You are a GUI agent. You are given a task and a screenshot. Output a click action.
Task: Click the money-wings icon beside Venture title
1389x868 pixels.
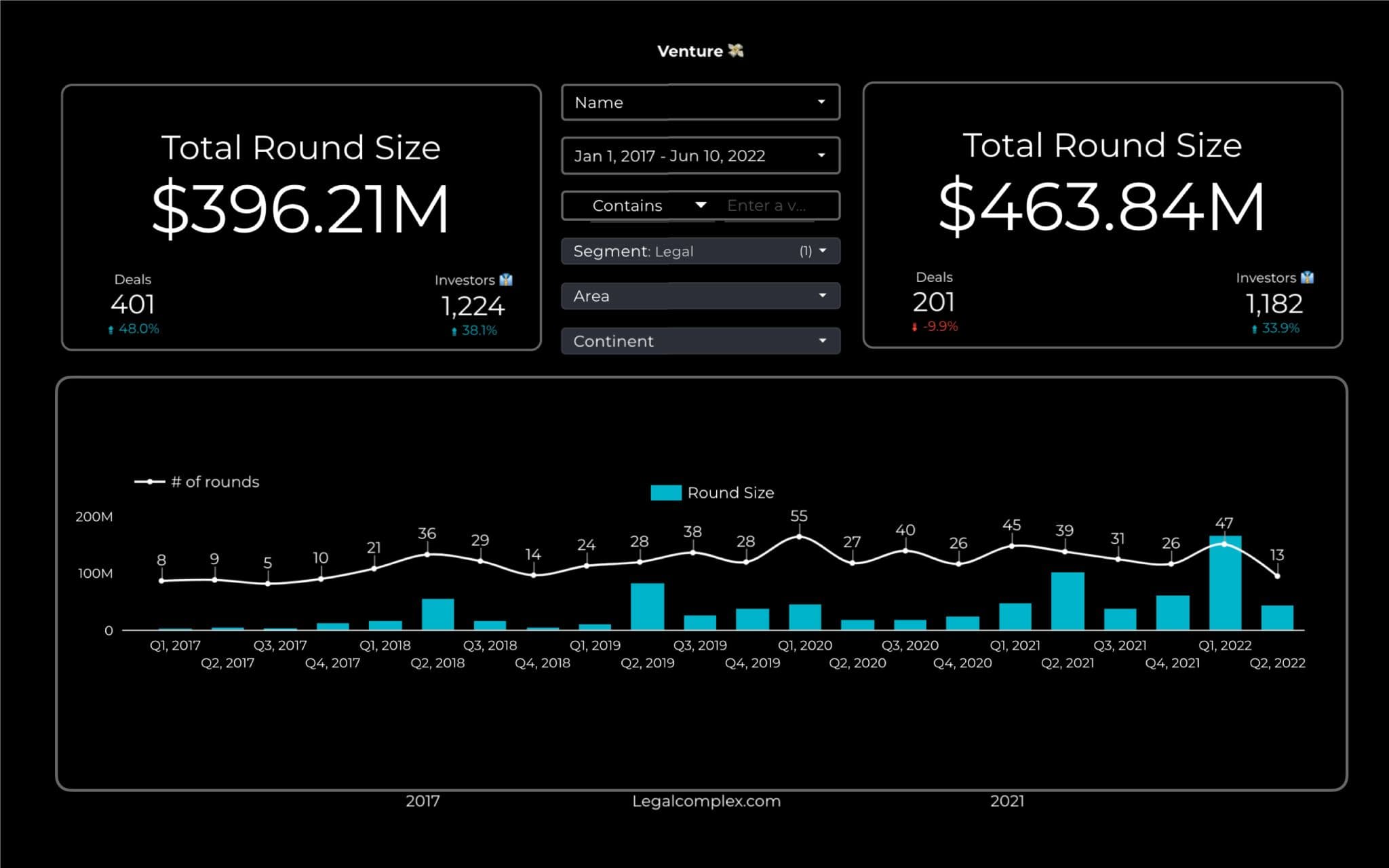(736, 51)
